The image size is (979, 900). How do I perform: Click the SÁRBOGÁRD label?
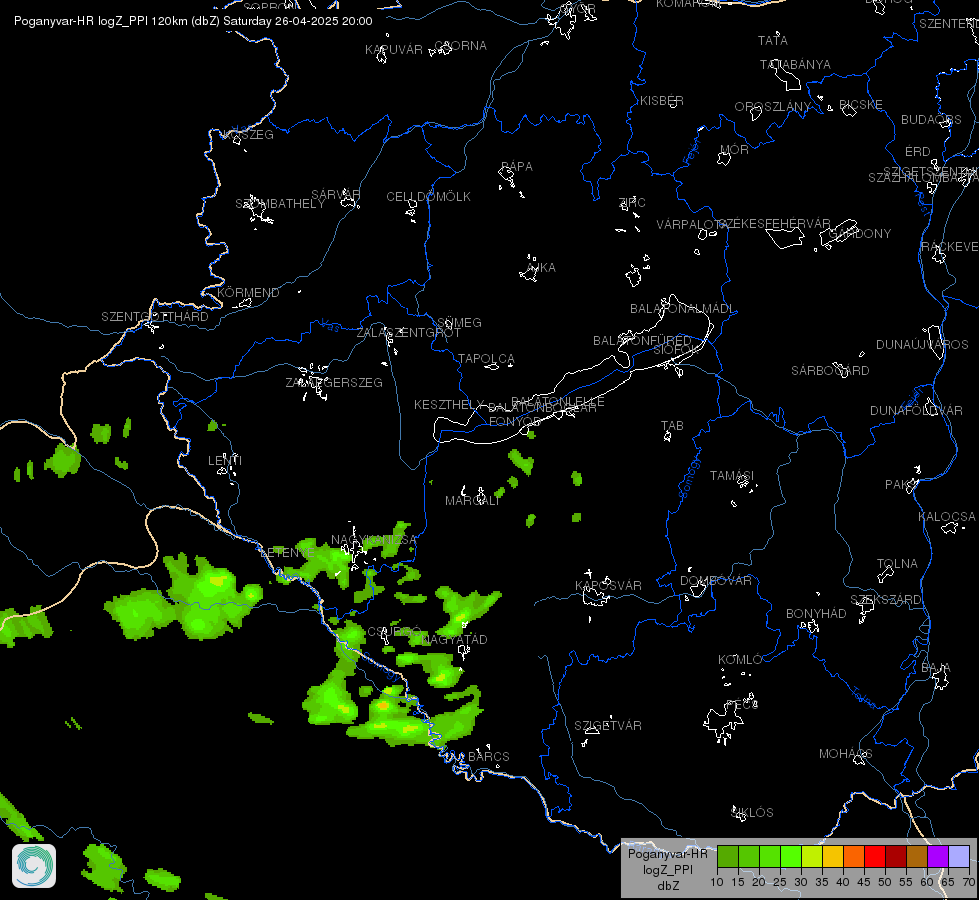click(830, 370)
